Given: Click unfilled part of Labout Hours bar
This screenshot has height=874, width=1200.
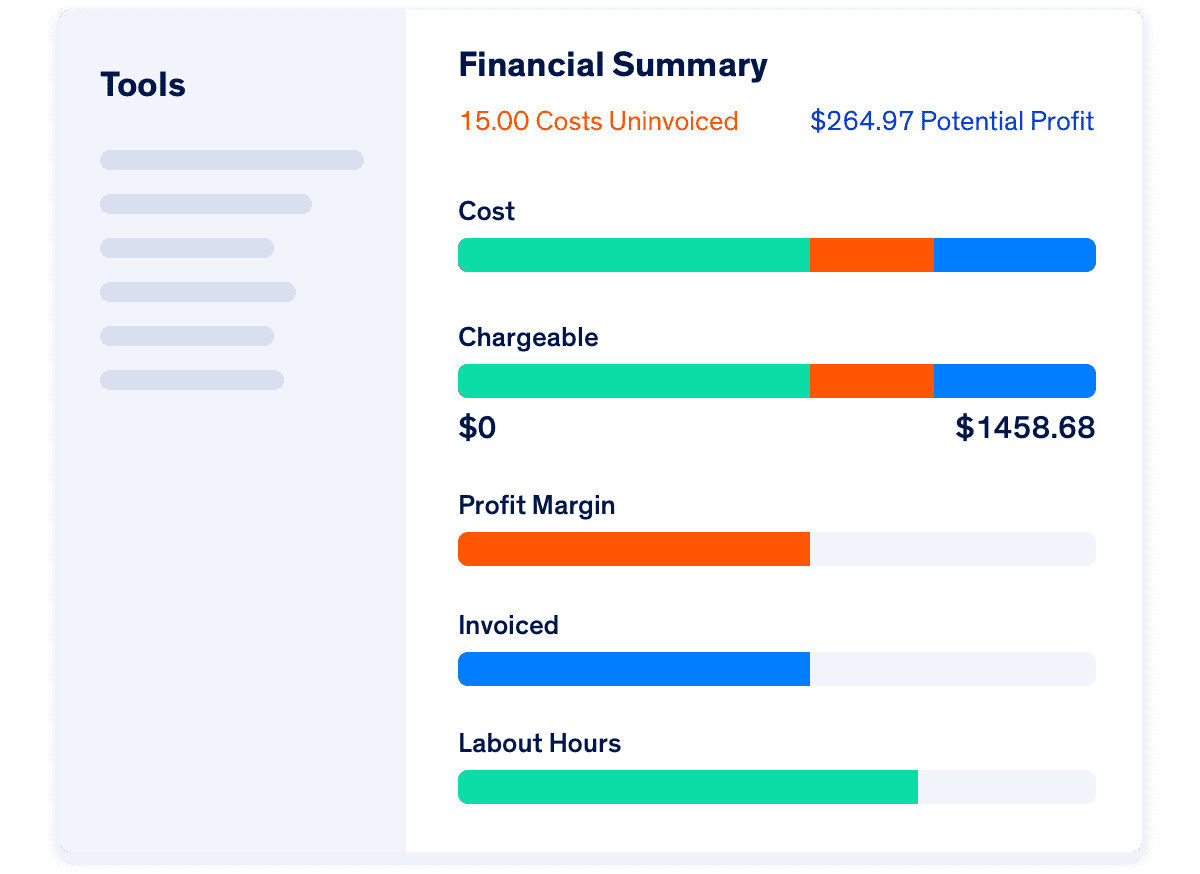Looking at the screenshot, I should [1007, 787].
